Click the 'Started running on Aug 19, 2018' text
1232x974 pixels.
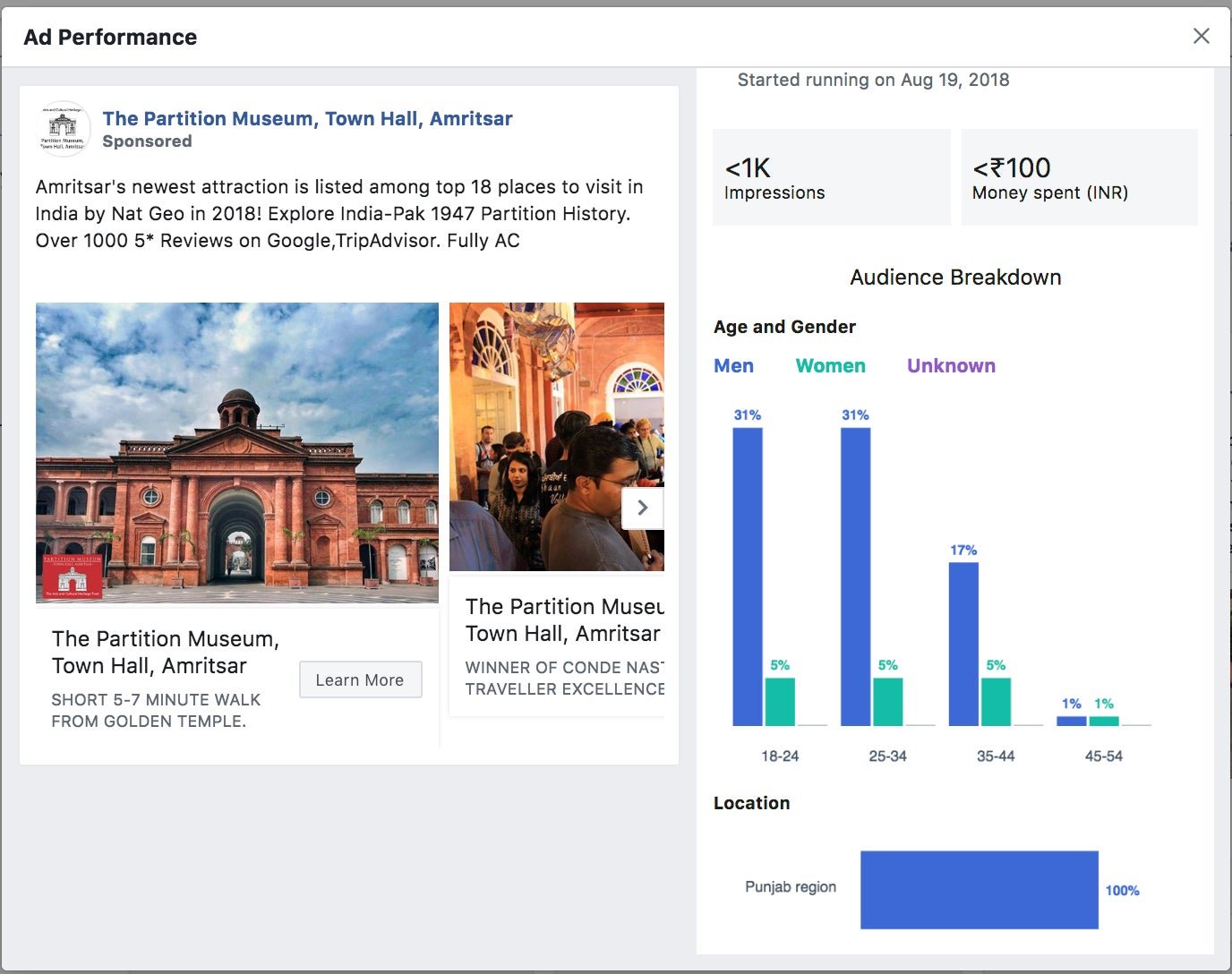point(873,80)
